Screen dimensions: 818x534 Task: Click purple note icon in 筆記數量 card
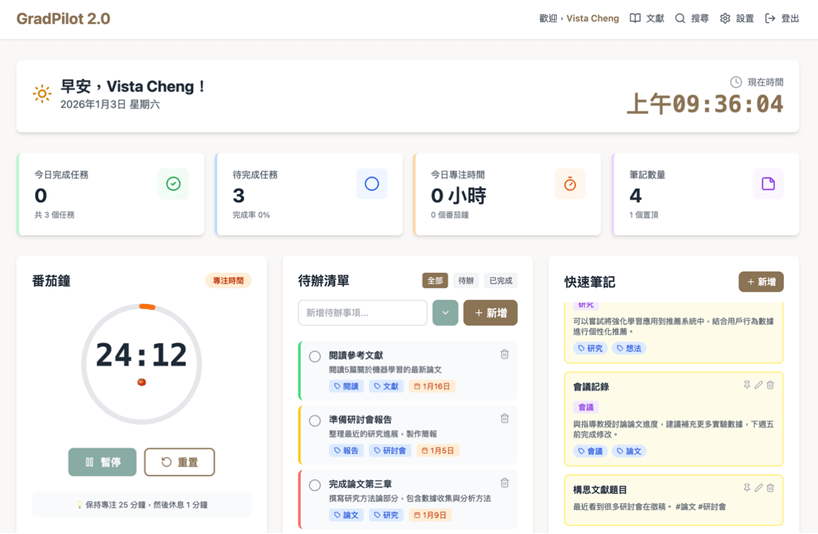(x=768, y=184)
